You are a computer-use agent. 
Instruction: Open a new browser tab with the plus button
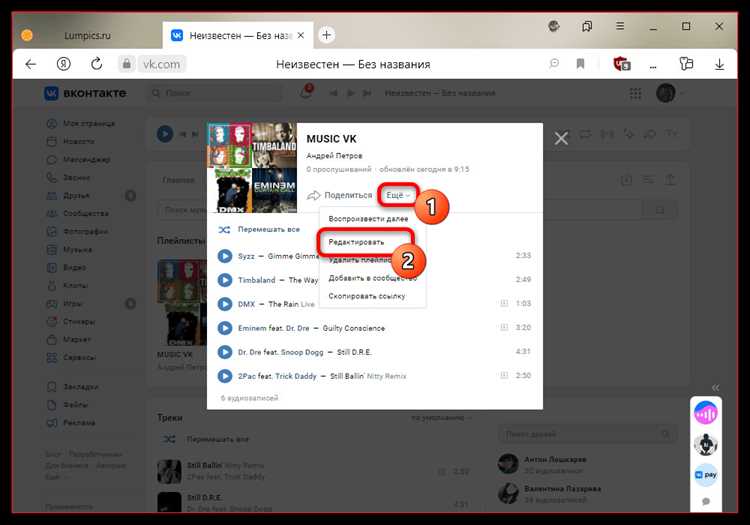[327, 35]
